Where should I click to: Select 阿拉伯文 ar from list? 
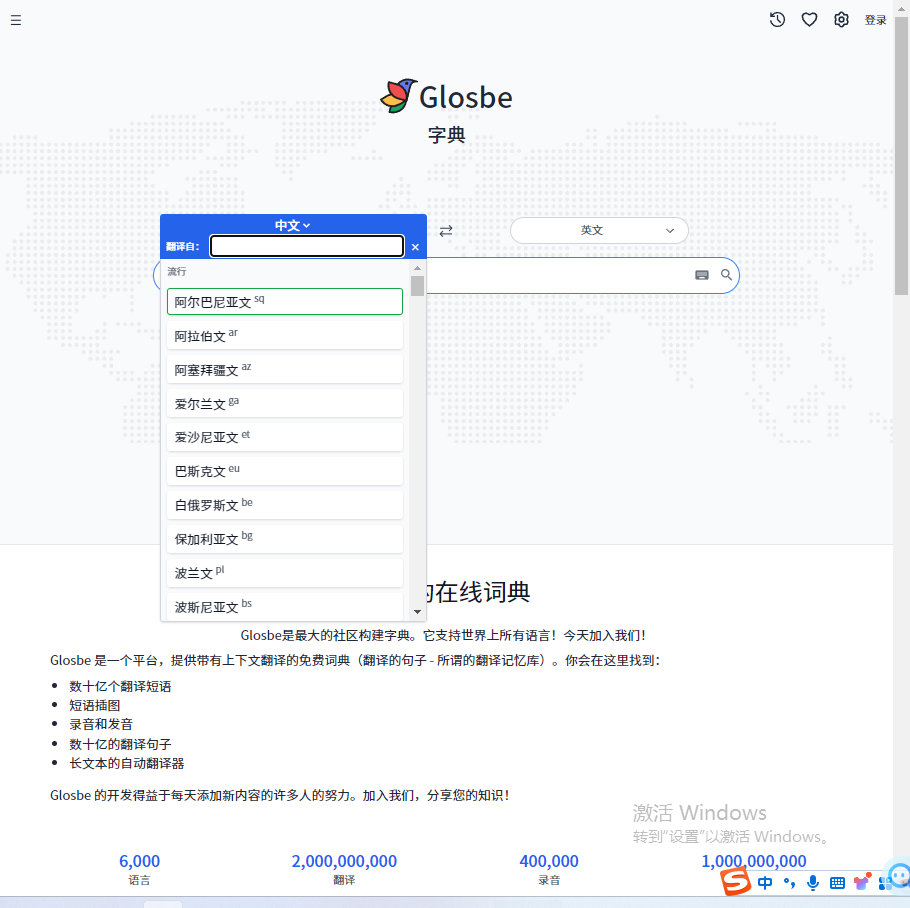pyautogui.click(x=285, y=335)
